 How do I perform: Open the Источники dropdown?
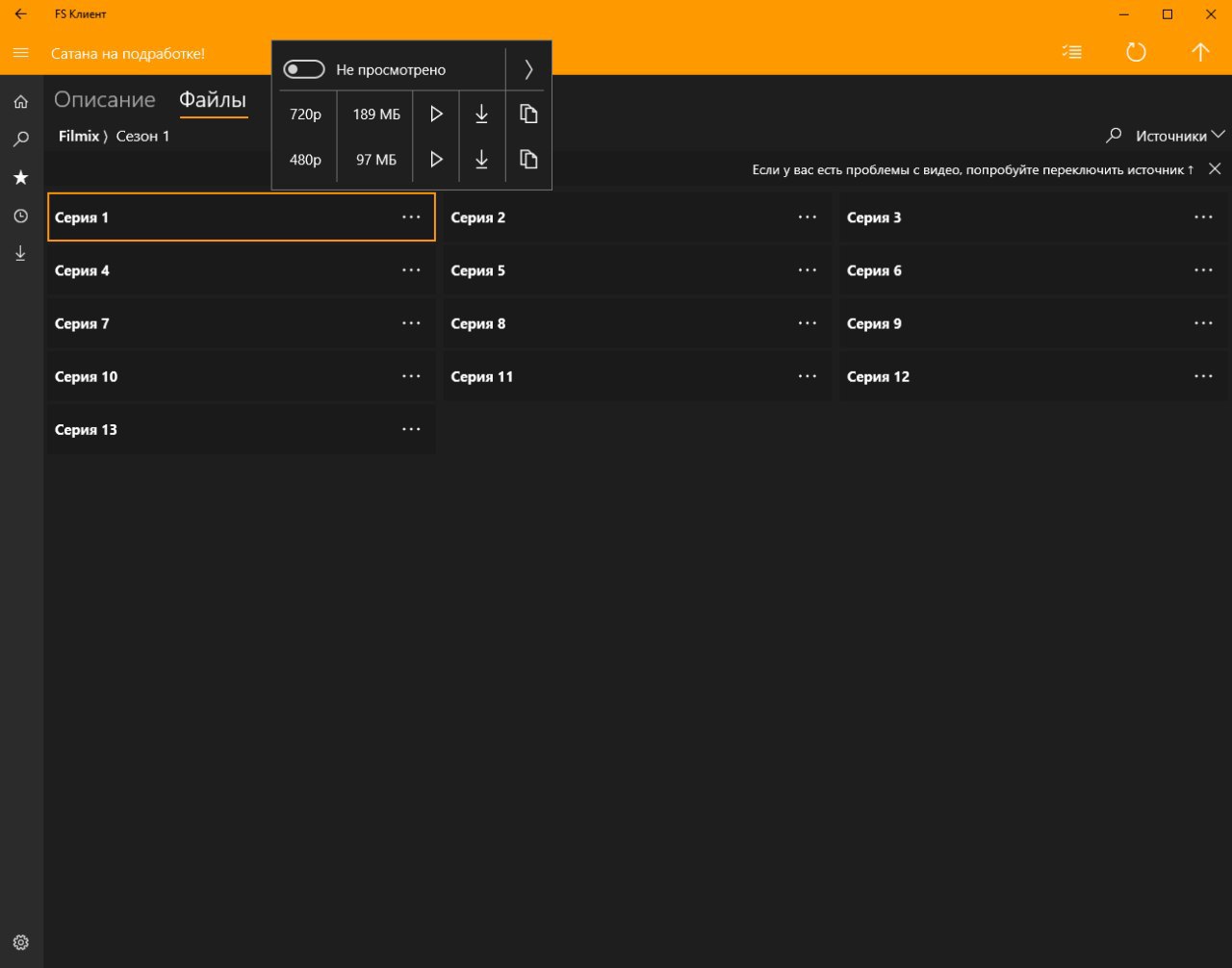point(1180,136)
